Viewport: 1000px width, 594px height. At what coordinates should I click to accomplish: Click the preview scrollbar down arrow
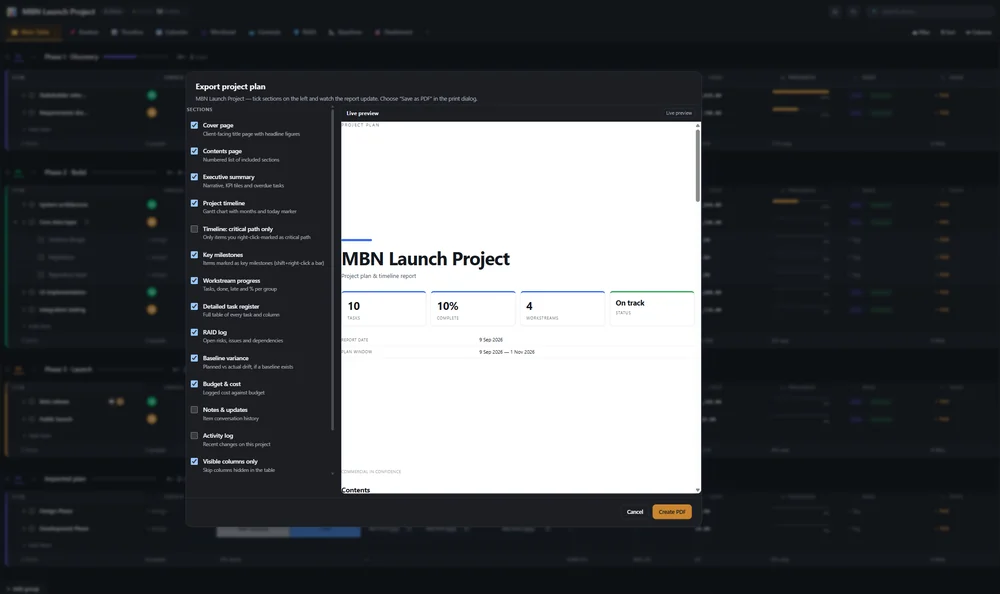tap(698, 490)
